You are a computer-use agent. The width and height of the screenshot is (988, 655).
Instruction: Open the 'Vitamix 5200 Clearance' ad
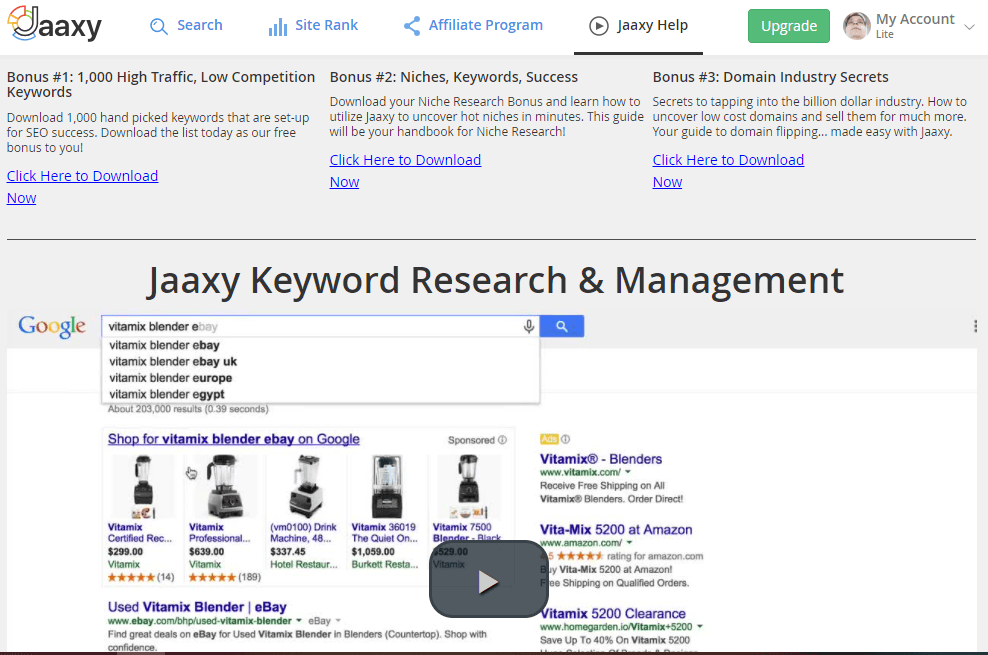(x=613, y=613)
